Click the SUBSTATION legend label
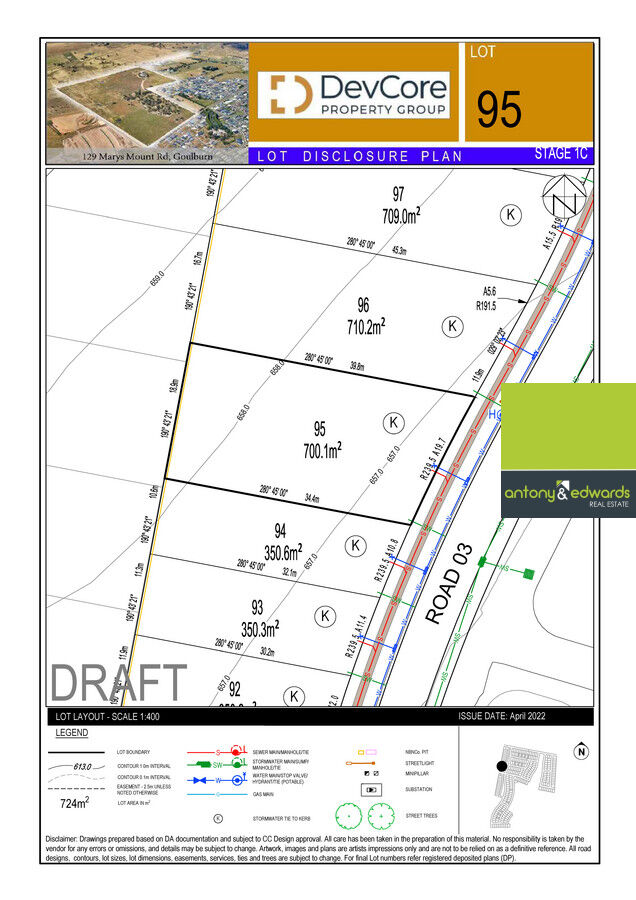Screen dimensions: 636x900 (x=419, y=789)
